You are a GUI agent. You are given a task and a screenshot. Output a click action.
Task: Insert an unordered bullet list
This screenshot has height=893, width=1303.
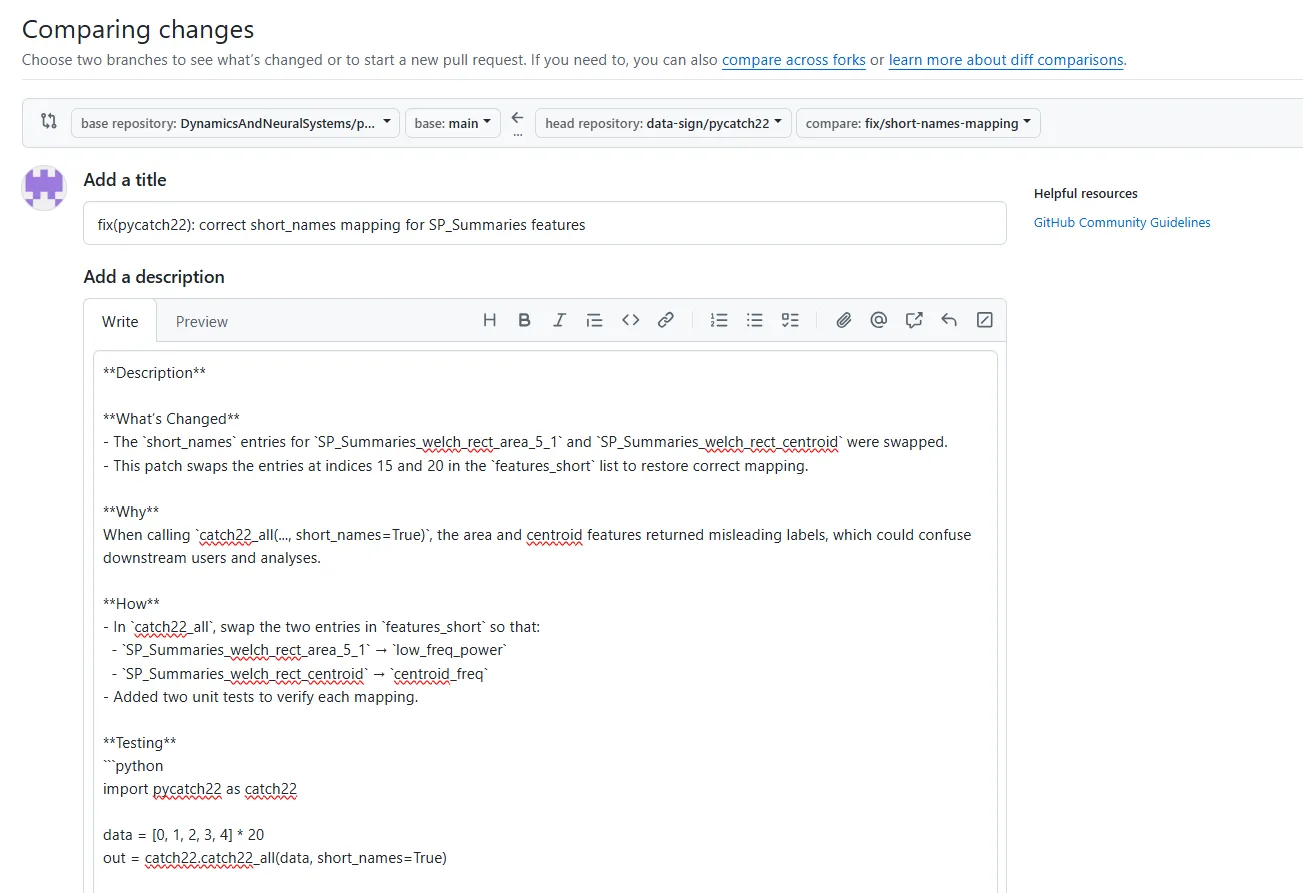point(755,320)
